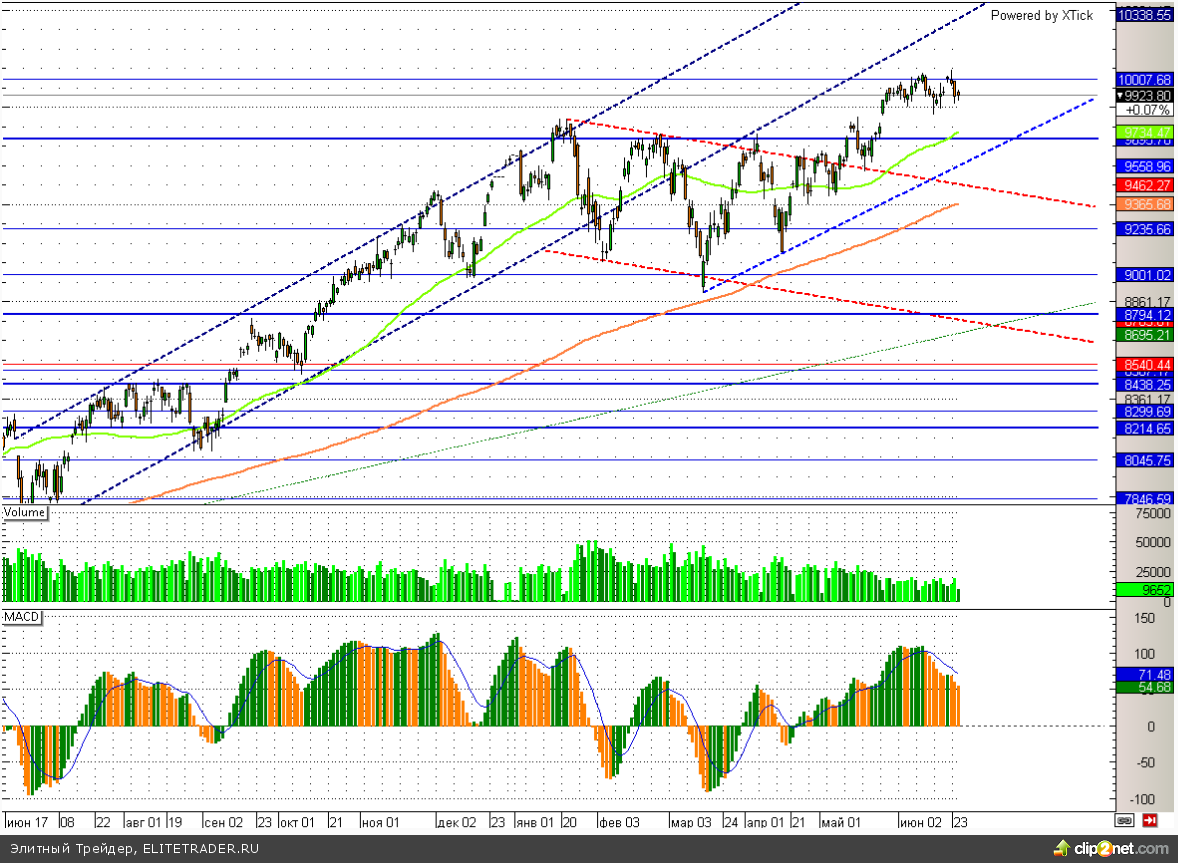The height and width of the screenshot is (863, 1178).
Task: Click the MACD signal value 54.68
Action: pyautogui.click(x=1144, y=687)
